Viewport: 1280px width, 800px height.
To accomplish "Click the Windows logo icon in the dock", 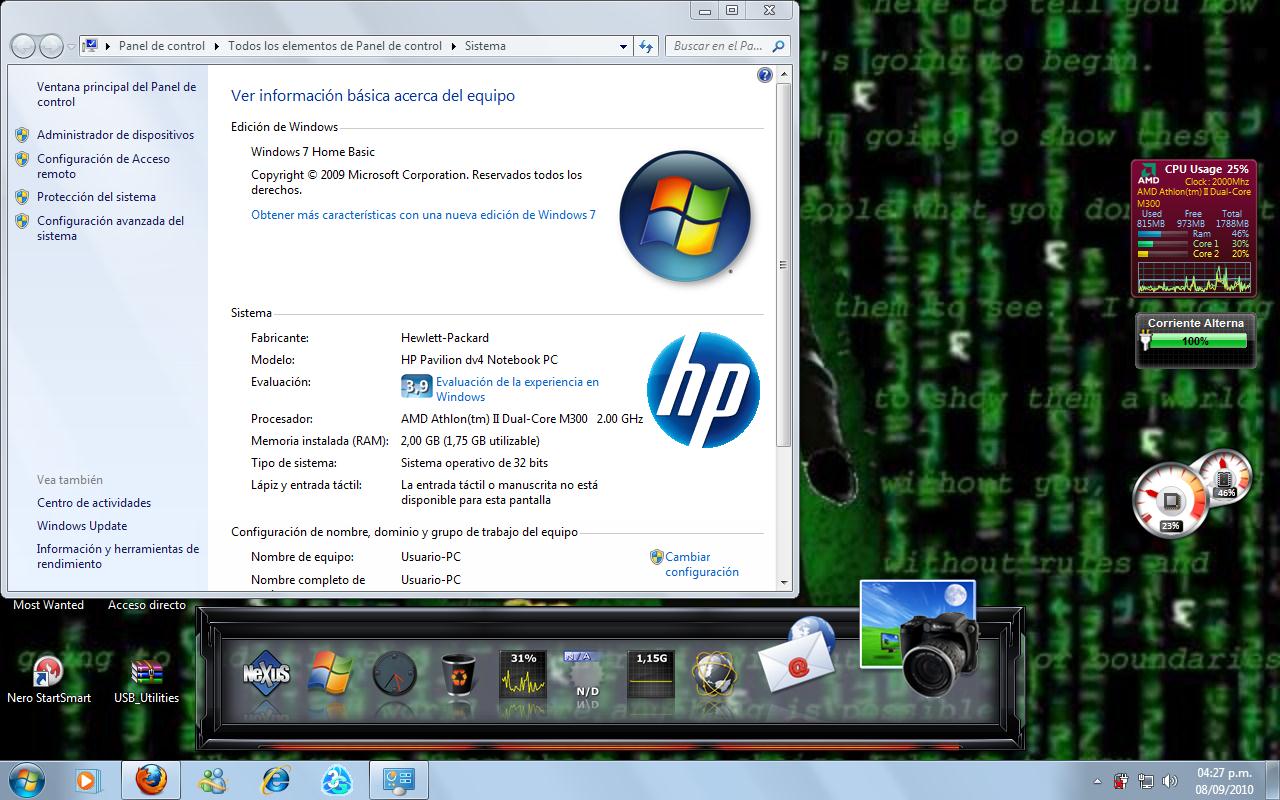I will pos(329,673).
